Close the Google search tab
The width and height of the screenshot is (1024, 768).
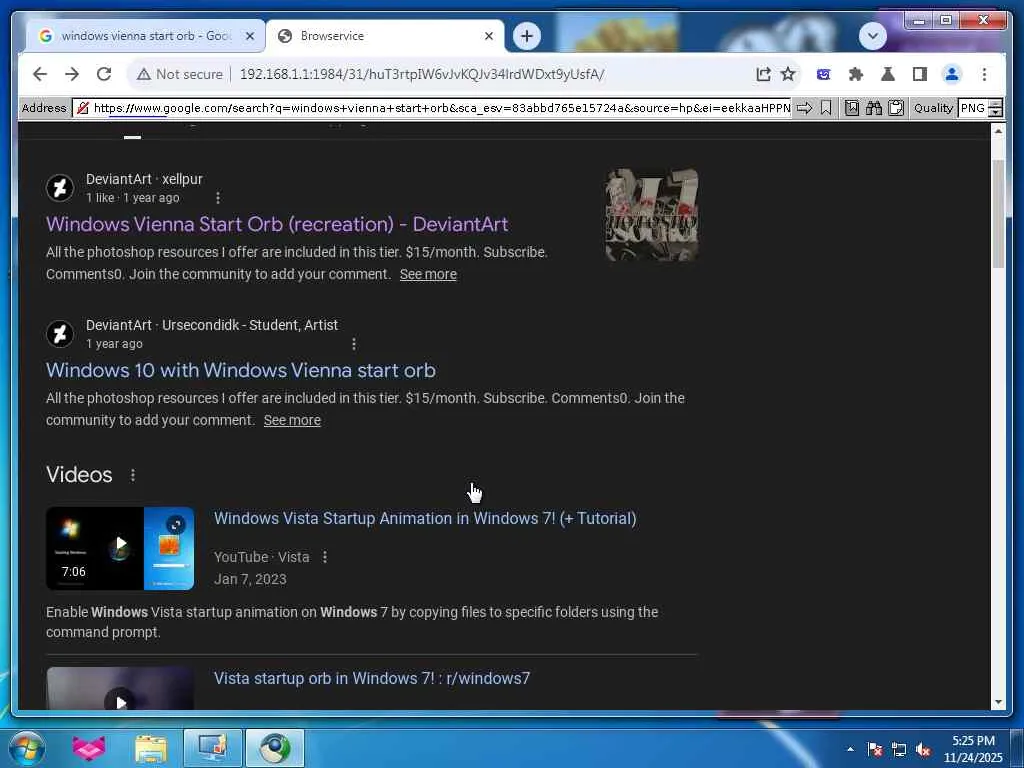tap(249, 36)
